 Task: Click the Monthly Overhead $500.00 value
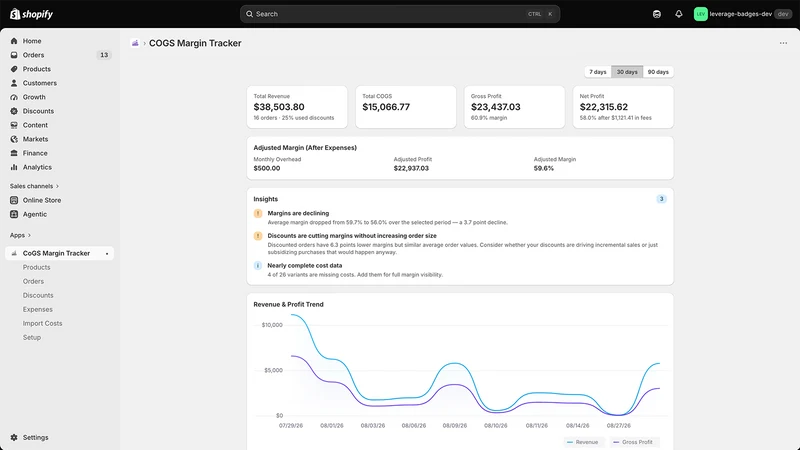(267, 168)
